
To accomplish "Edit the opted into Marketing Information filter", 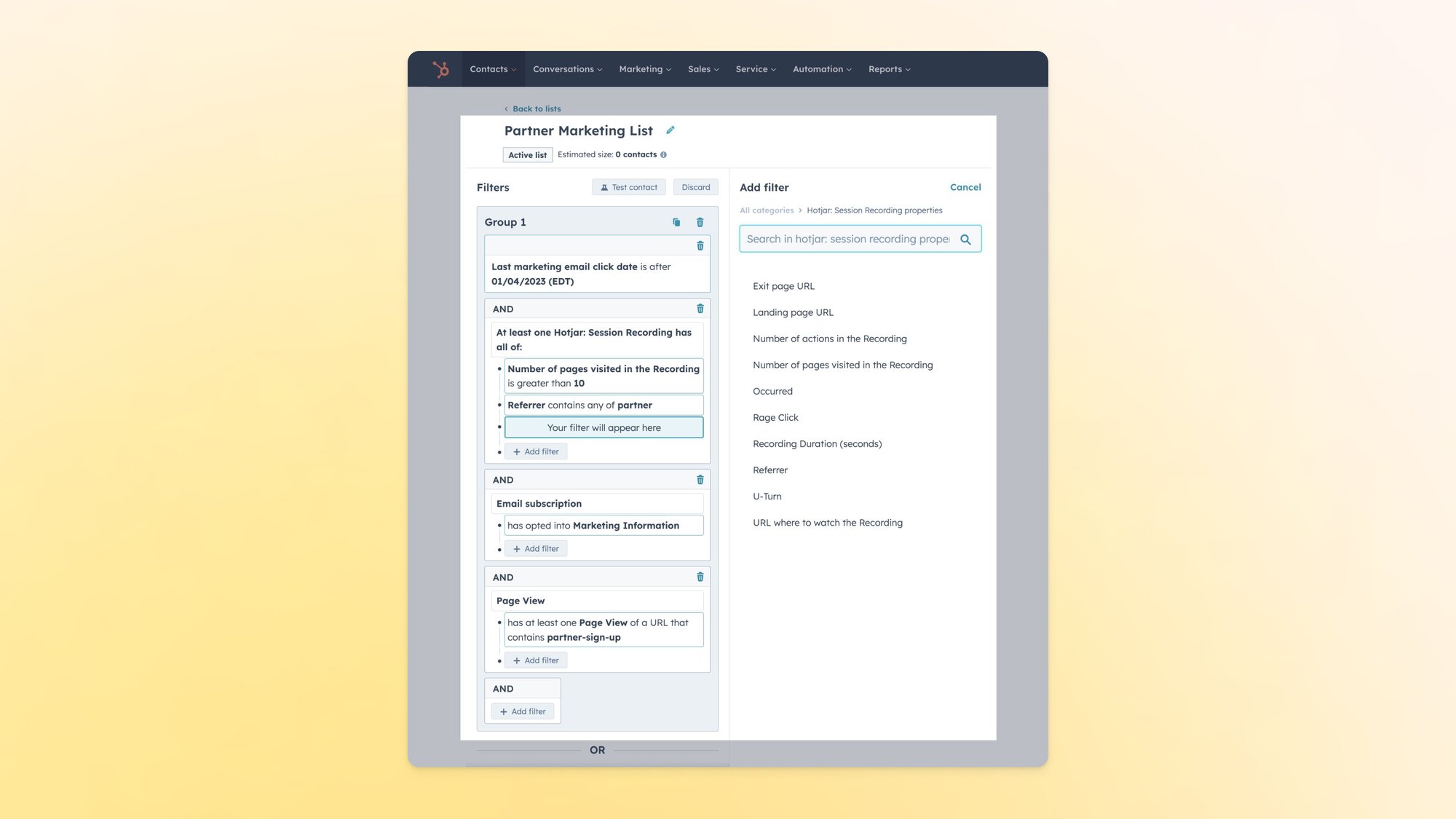I will point(604,526).
